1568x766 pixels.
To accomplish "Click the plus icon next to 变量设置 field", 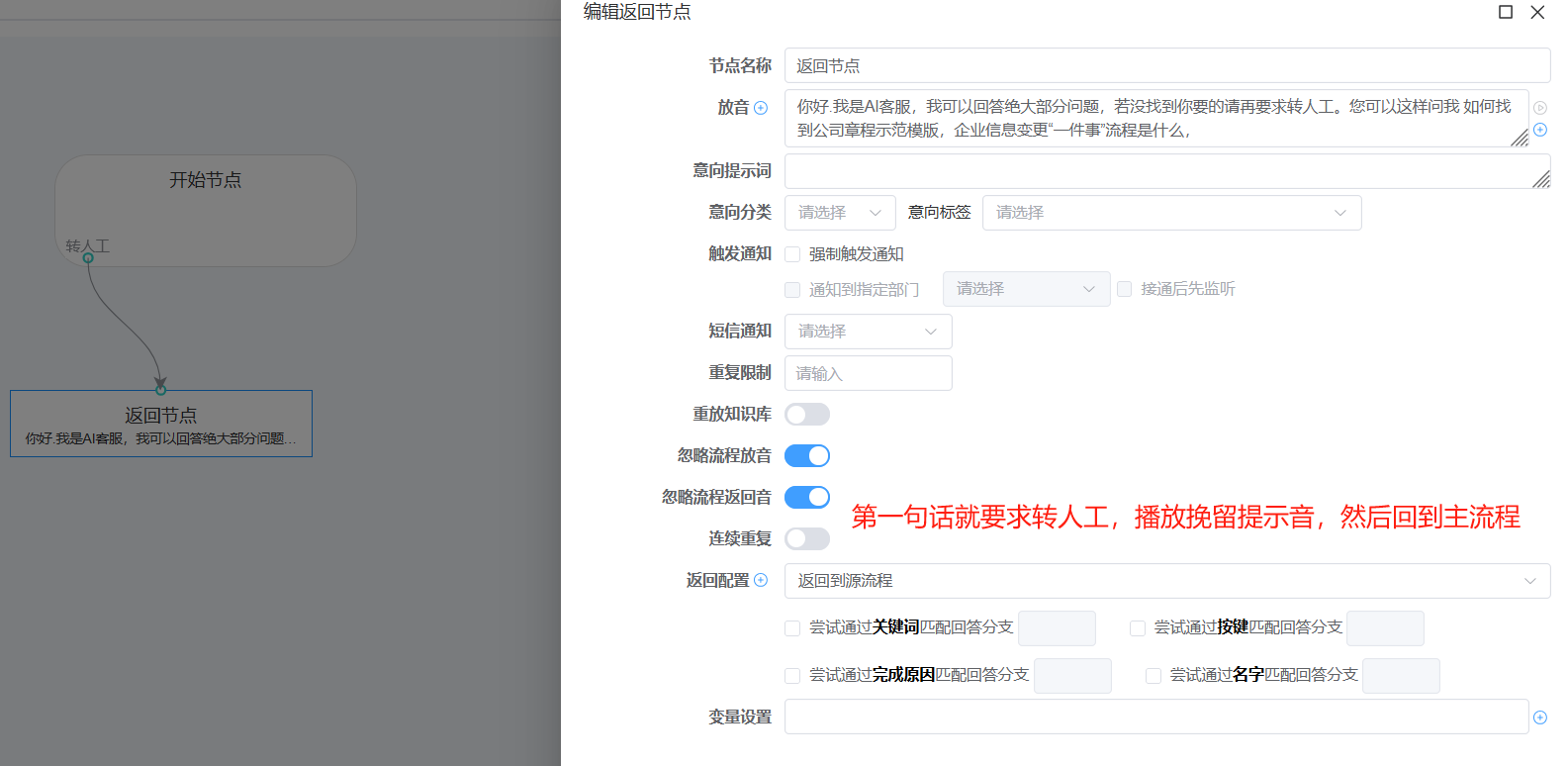I will coord(1540,718).
